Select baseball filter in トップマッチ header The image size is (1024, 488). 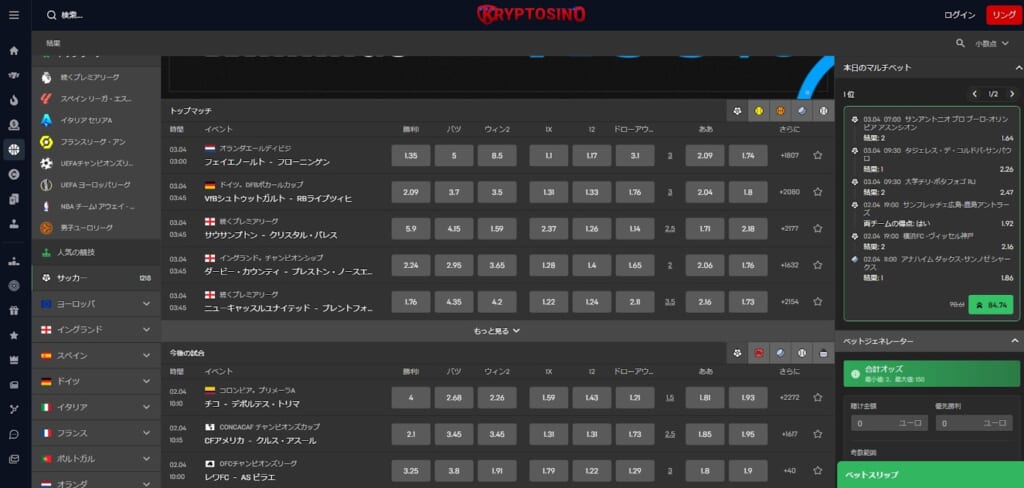pyautogui.click(x=824, y=111)
